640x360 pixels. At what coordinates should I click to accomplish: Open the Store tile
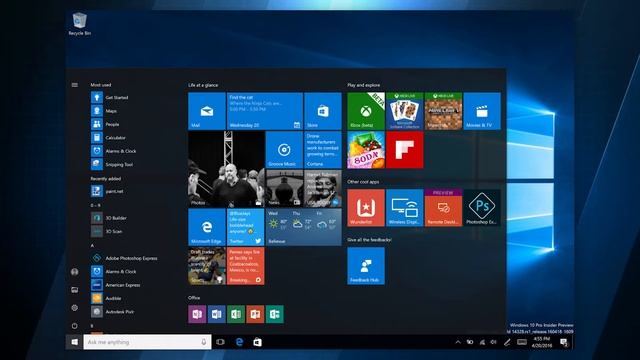click(323, 111)
